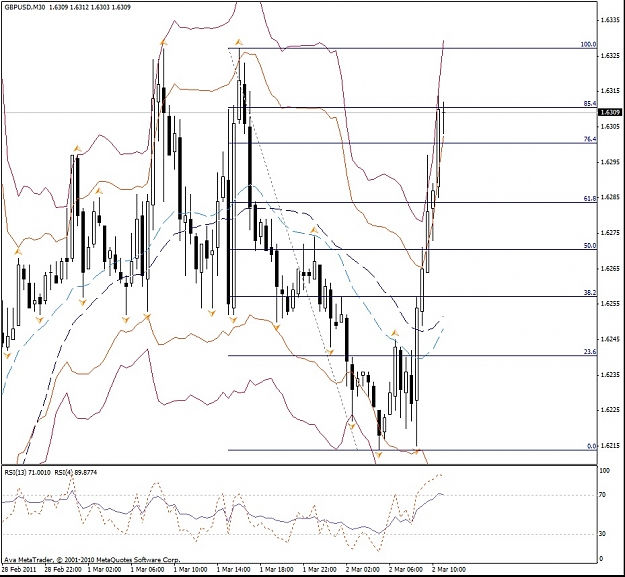The height and width of the screenshot is (577, 625).
Task: Select the 61.8 Fibonacci level label
Action: pyautogui.click(x=590, y=198)
